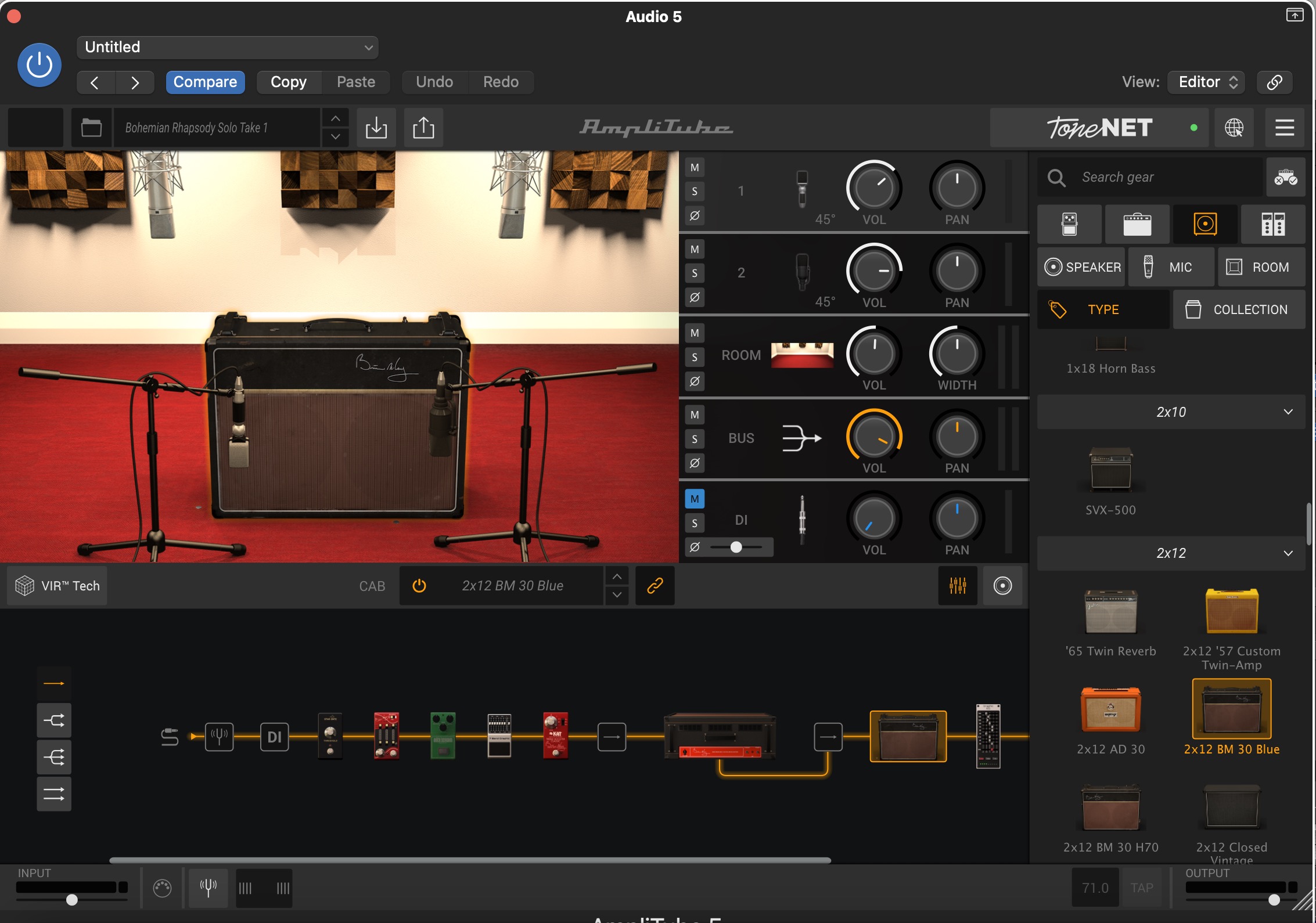Select the green overdrive pedal in chain
Screen dimensions: 1316x923
pos(443,736)
